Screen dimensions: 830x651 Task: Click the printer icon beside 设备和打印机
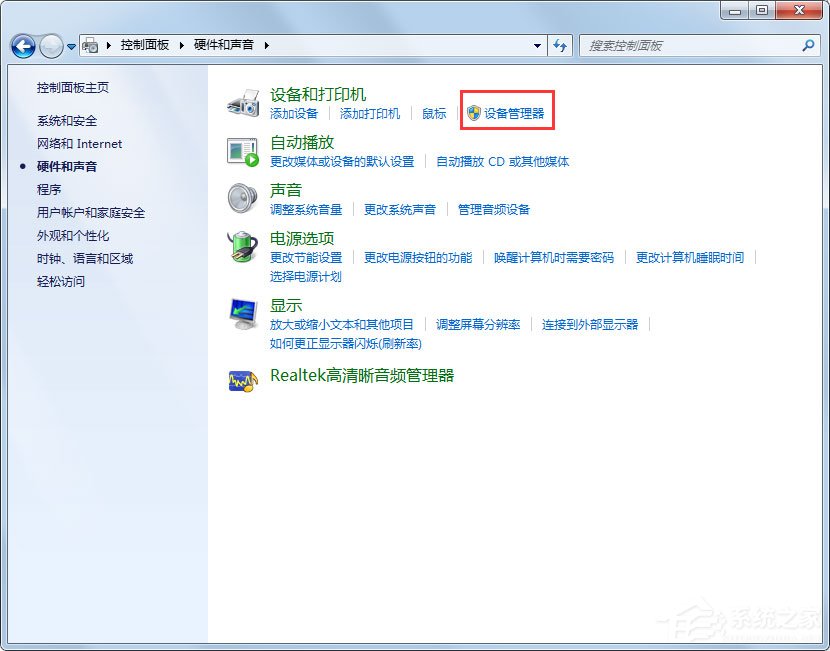pos(240,102)
